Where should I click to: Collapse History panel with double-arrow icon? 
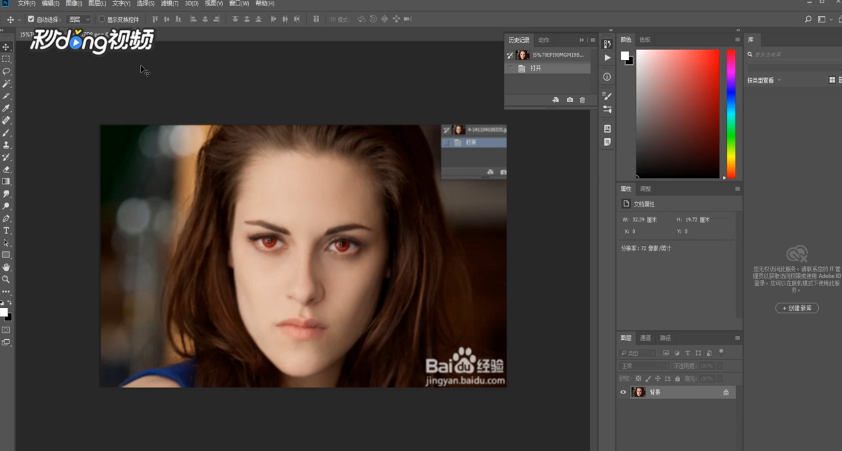click(582, 40)
